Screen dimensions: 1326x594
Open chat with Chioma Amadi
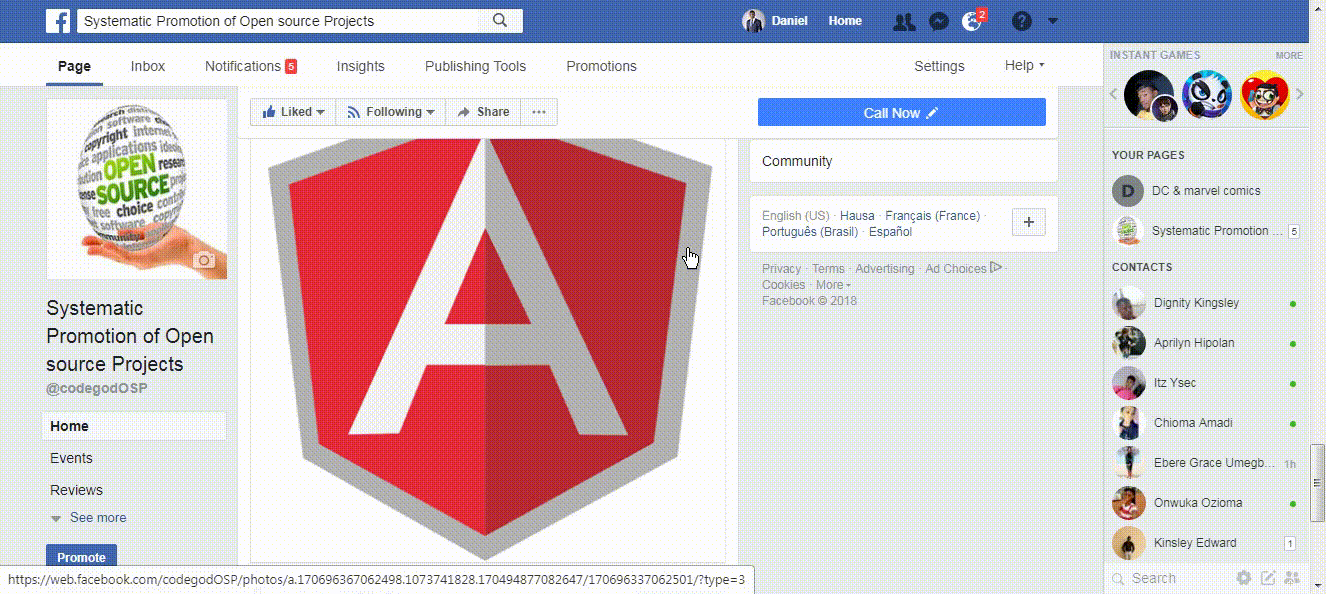[1206, 423]
